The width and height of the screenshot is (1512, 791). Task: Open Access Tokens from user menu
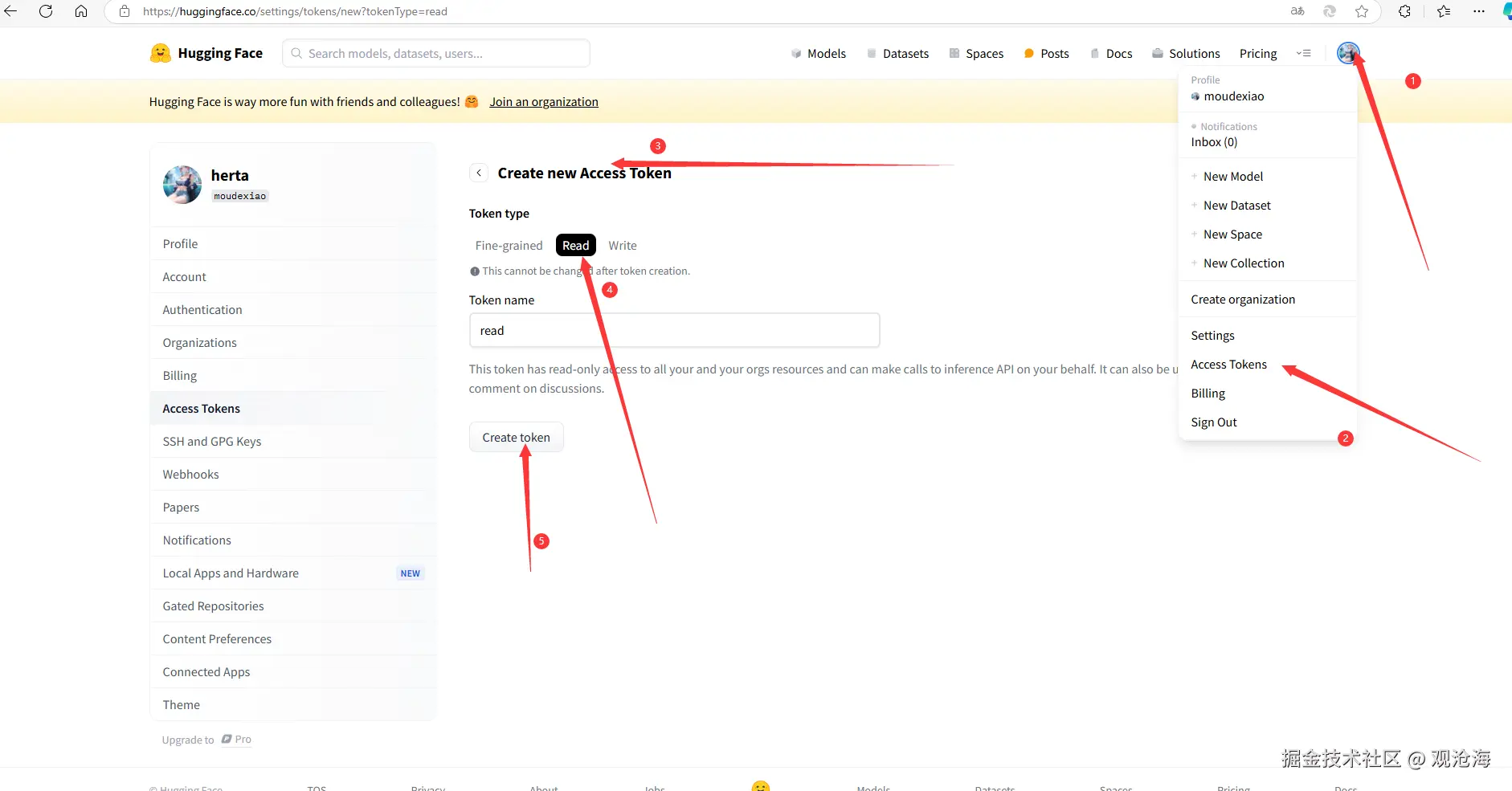tap(1267, 365)
